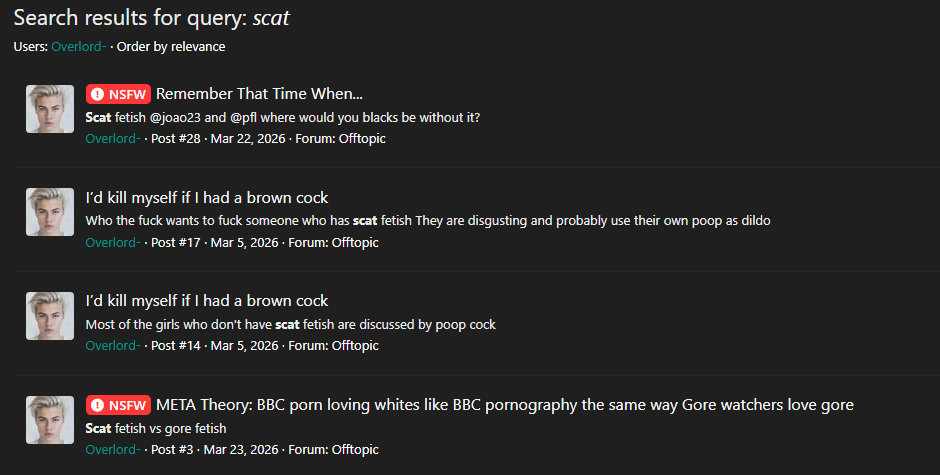Open the "META Theory" thread title
Screen dimensions: 940x475
pyautogui.click(x=504, y=405)
